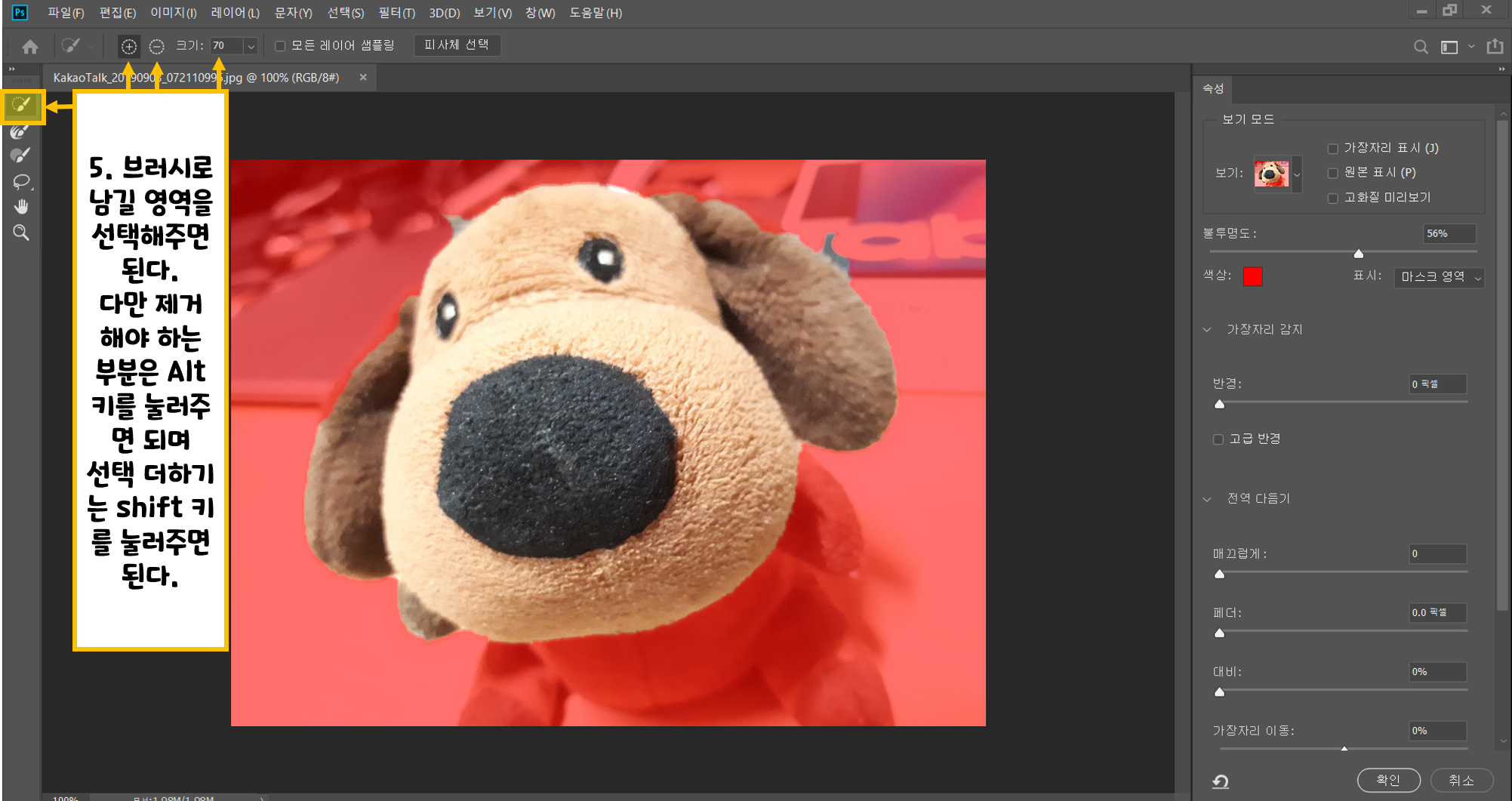Image resolution: width=1512 pixels, height=801 pixels.
Task: Collapse the properties panel double-arrow
Action: pos(1501,69)
